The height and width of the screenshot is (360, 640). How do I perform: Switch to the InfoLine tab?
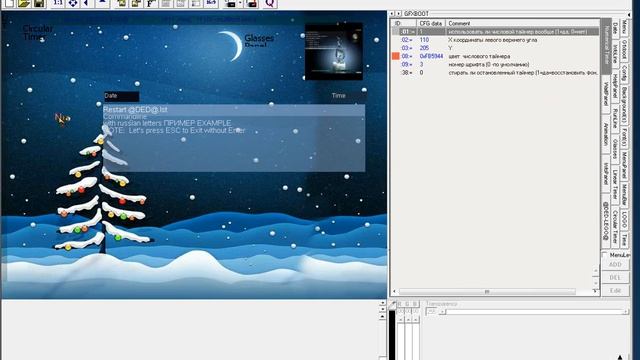615,53
